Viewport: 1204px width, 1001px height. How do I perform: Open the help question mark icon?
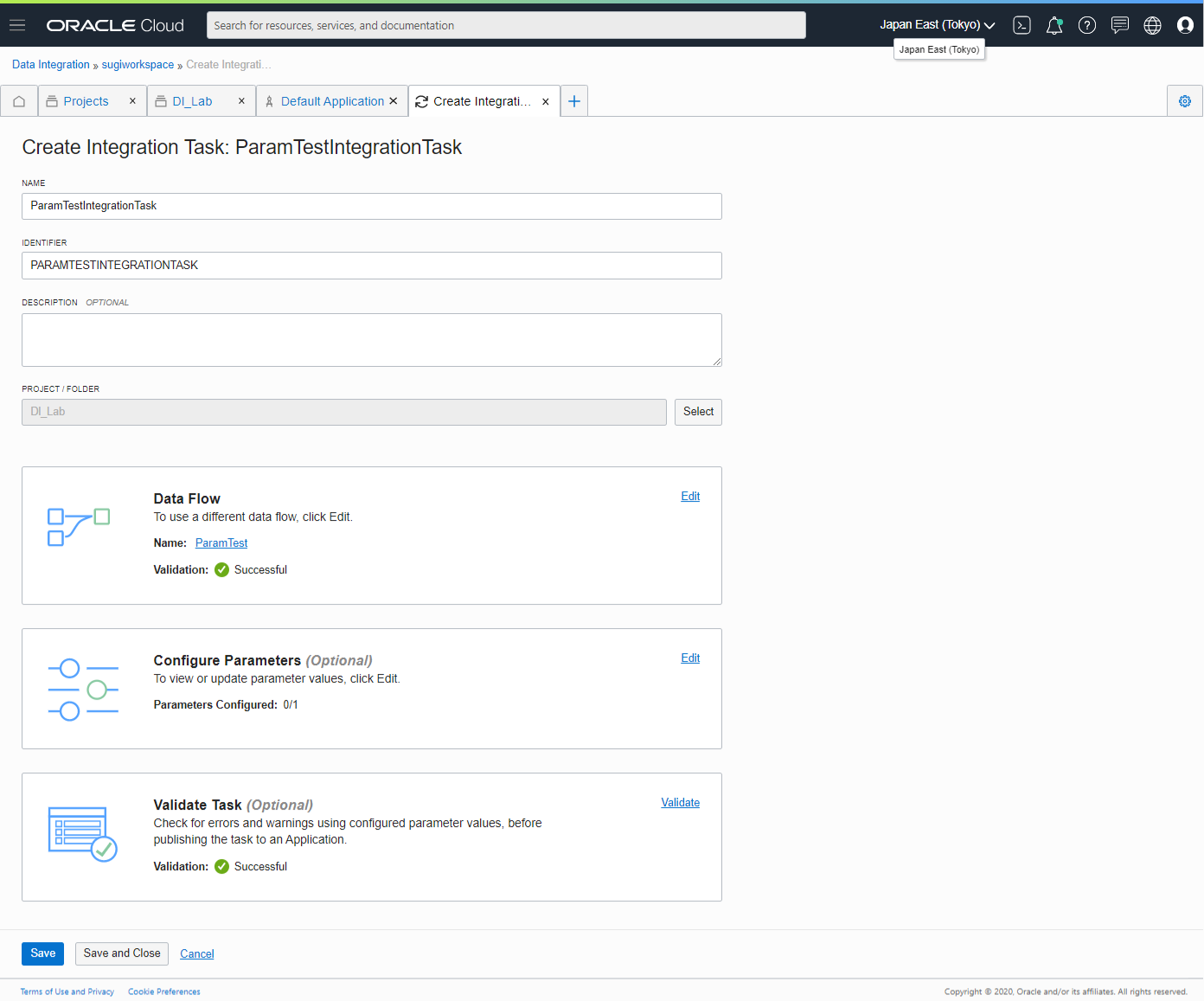[1087, 25]
